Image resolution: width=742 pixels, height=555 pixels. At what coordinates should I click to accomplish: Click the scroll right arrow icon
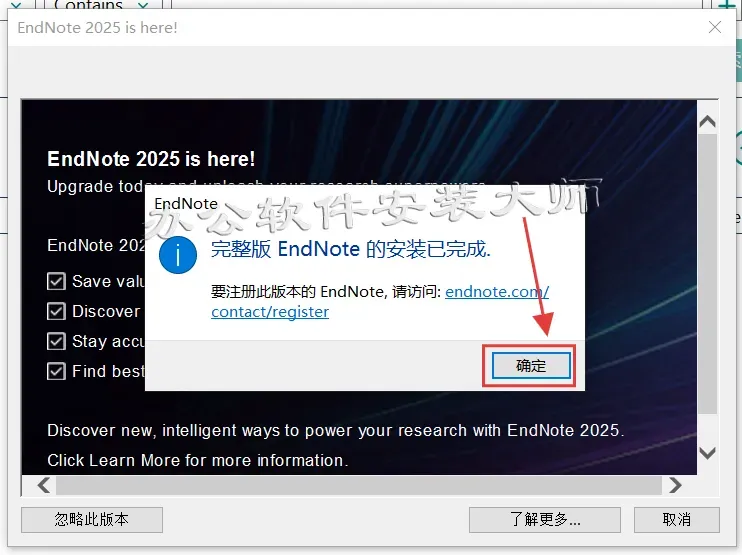click(675, 485)
